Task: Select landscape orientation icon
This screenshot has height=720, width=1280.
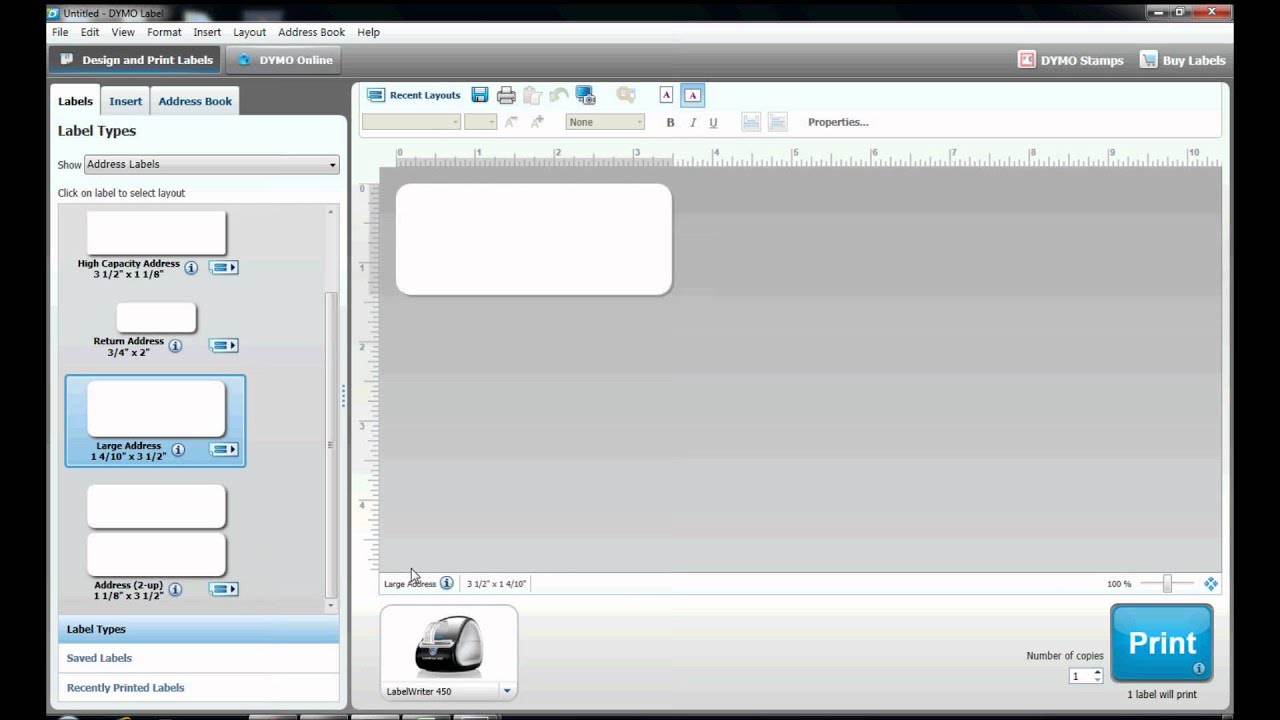Action: [692, 95]
